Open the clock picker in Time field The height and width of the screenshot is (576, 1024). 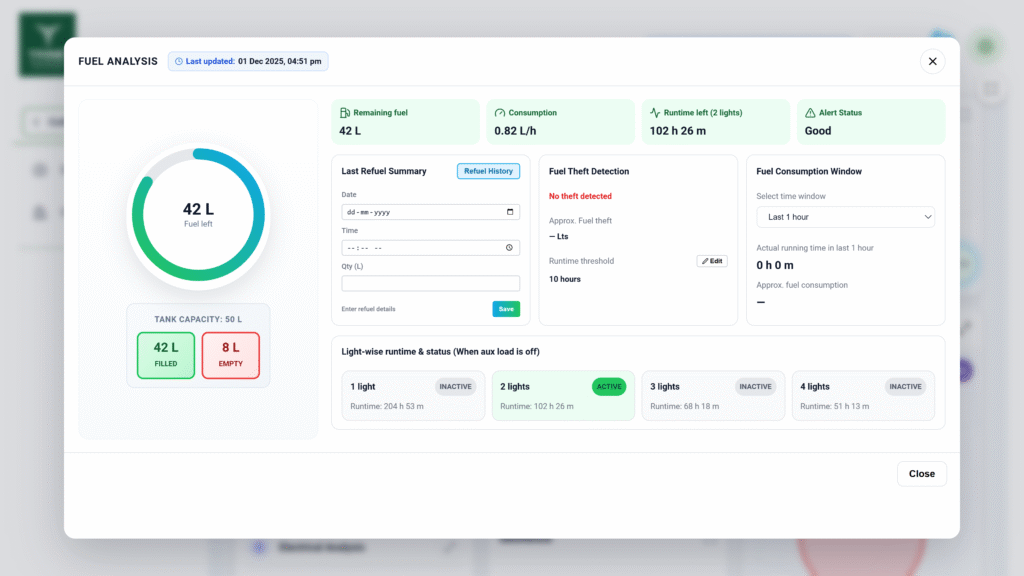point(510,248)
